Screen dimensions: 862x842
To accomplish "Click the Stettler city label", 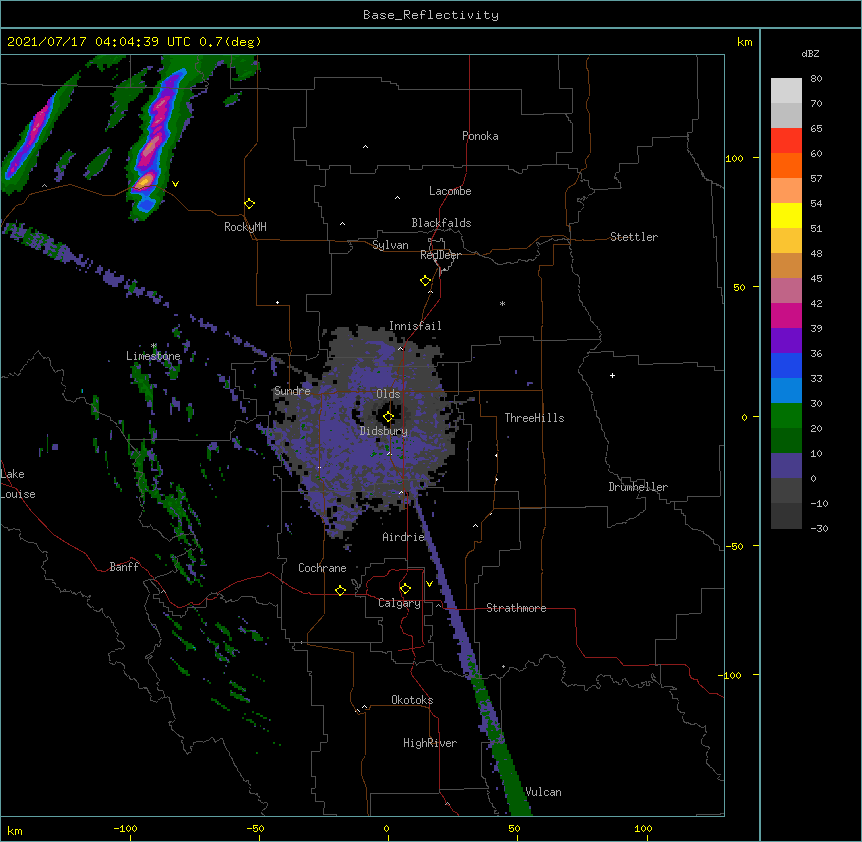I will pos(634,237).
